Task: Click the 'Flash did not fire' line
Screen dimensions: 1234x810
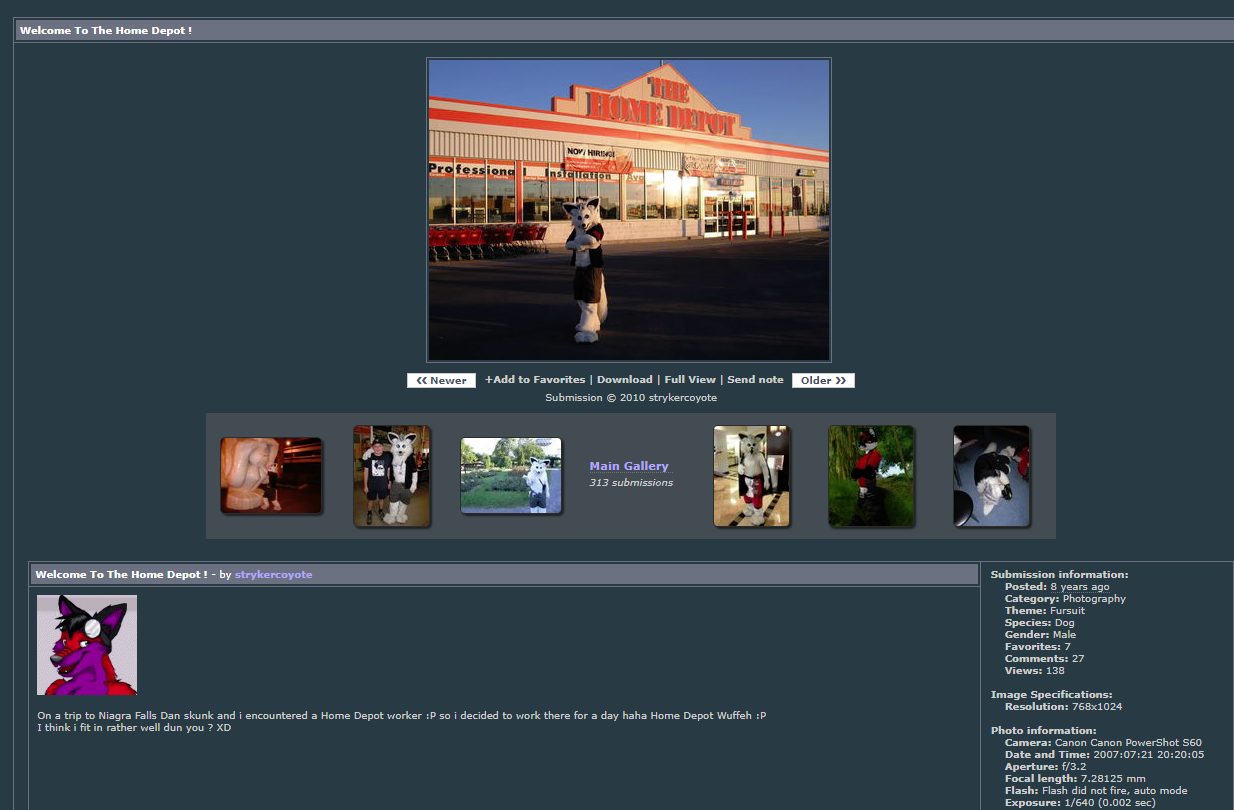Action: point(1096,791)
